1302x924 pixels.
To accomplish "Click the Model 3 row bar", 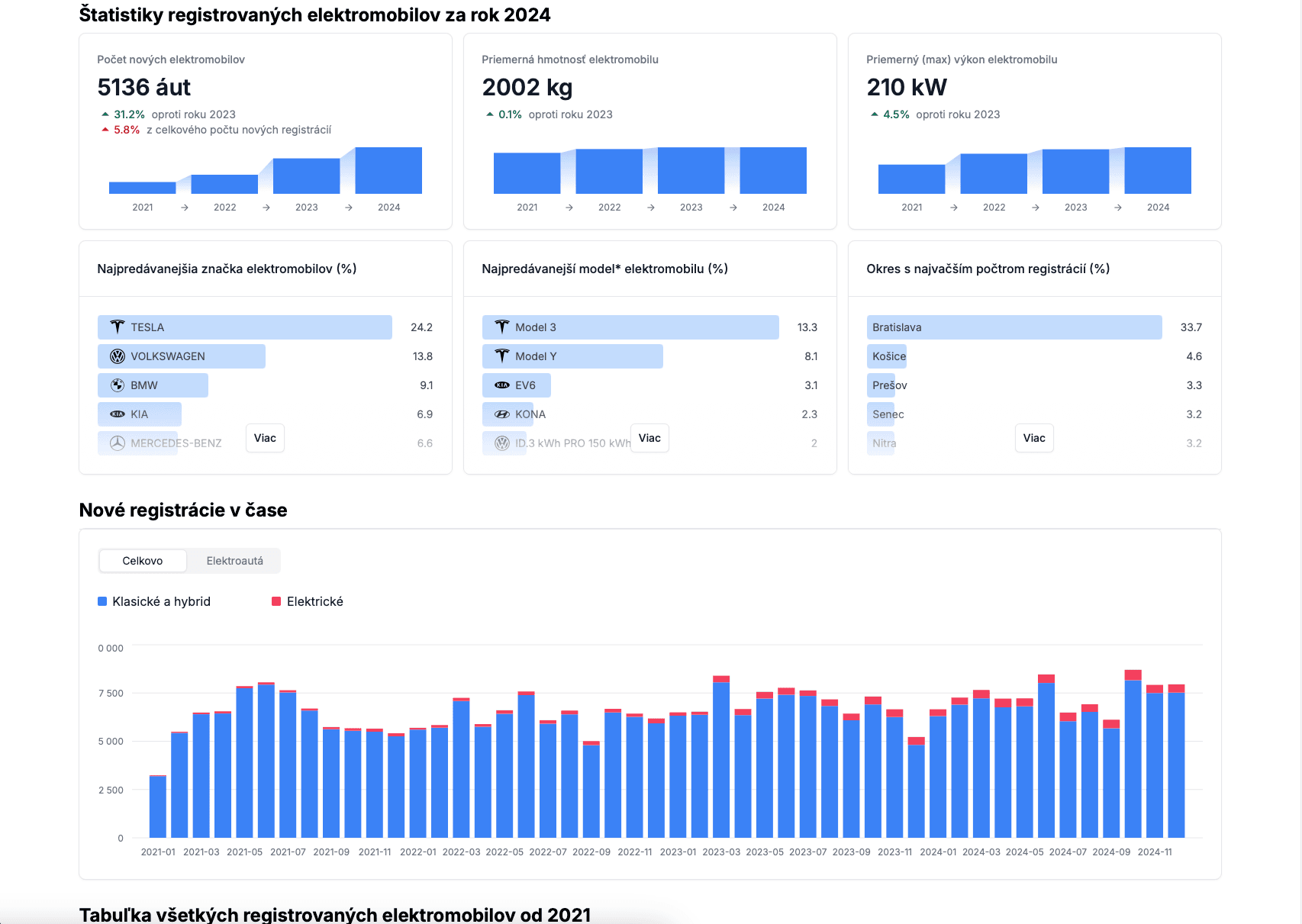I will (x=630, y=327).
